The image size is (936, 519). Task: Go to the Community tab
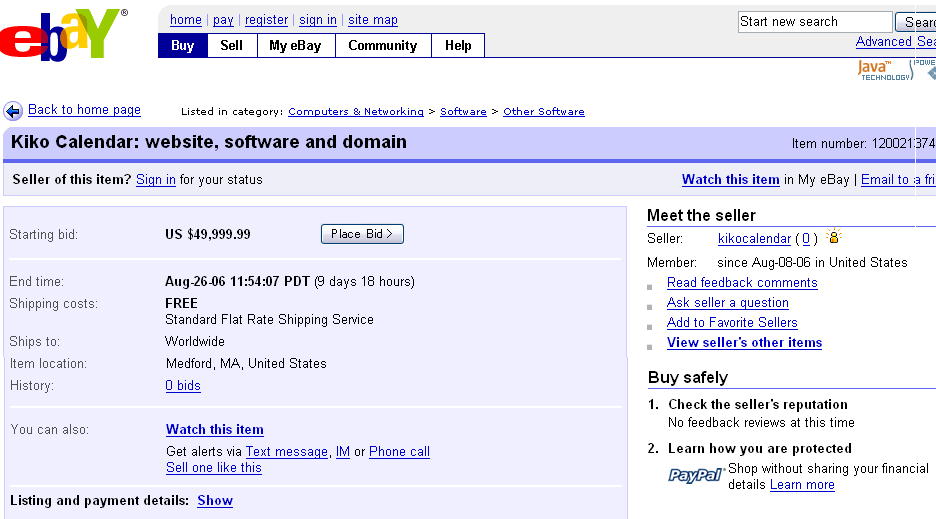[x=383, y=45]
